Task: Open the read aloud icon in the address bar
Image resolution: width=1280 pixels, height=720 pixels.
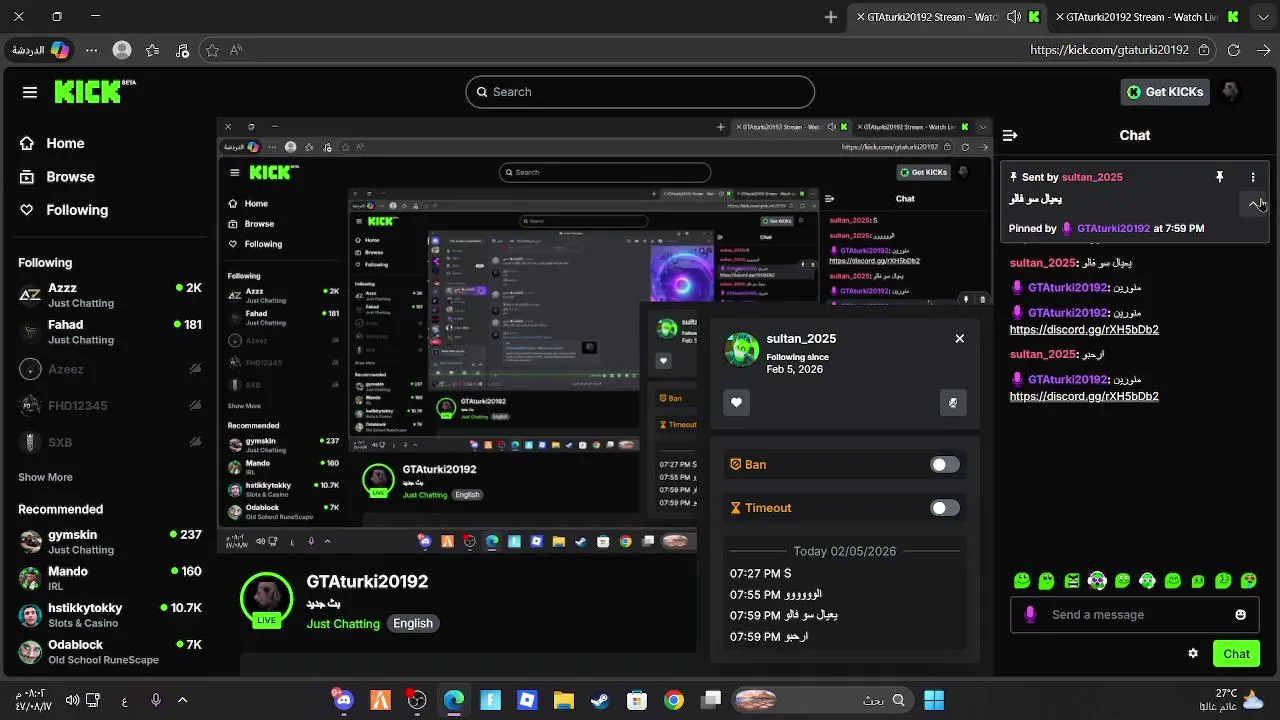Action: pyautogui.click(x=236, y=50)
